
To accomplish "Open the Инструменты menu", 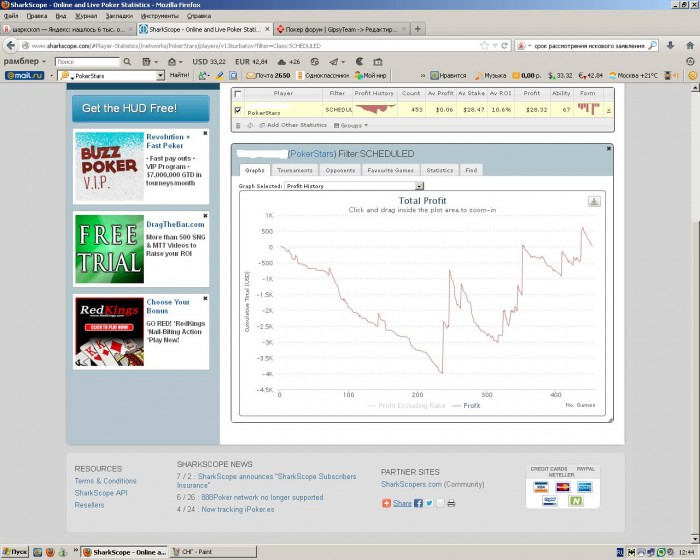I will [159, 16].
